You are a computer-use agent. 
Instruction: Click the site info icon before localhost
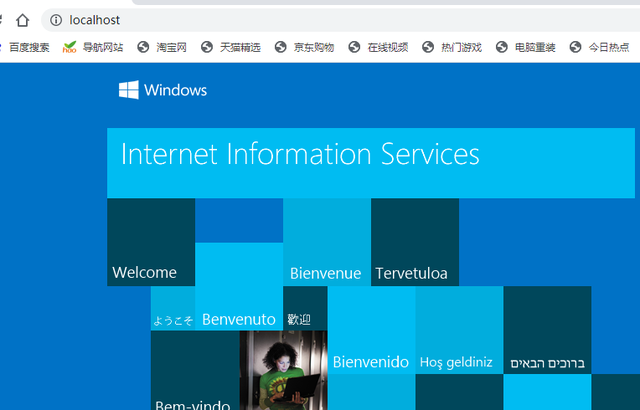coord(56,20)
